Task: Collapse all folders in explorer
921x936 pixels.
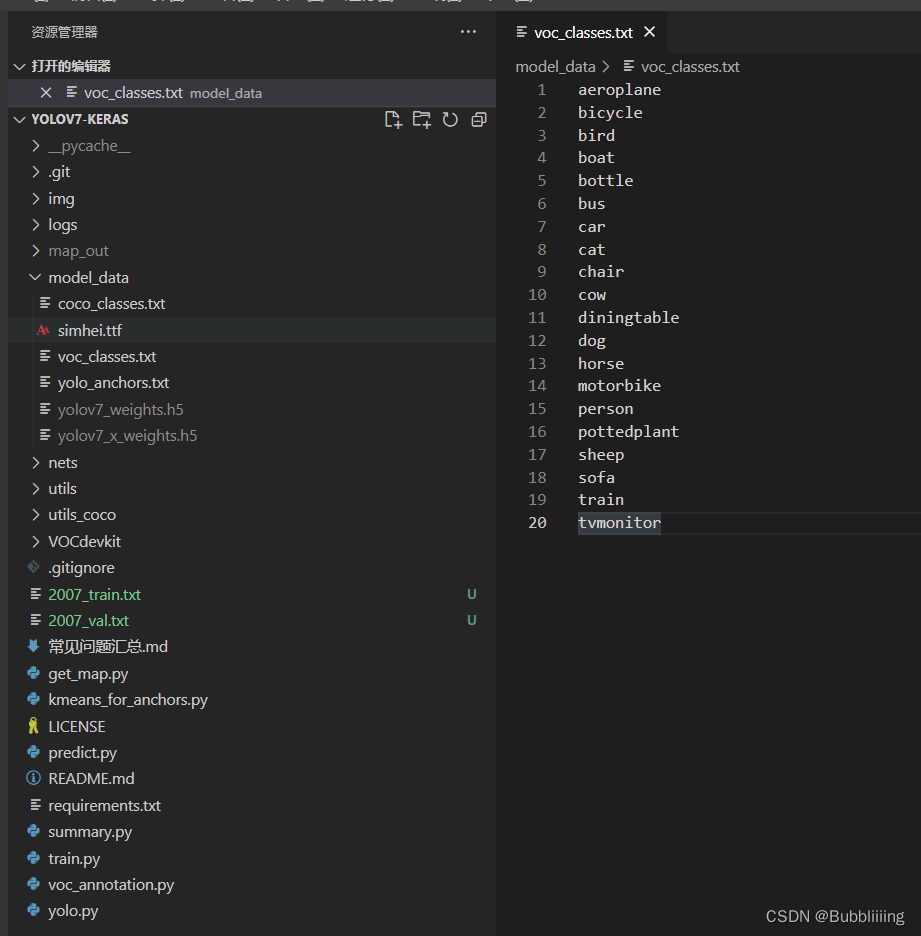Action: click(x=479, y=119)
